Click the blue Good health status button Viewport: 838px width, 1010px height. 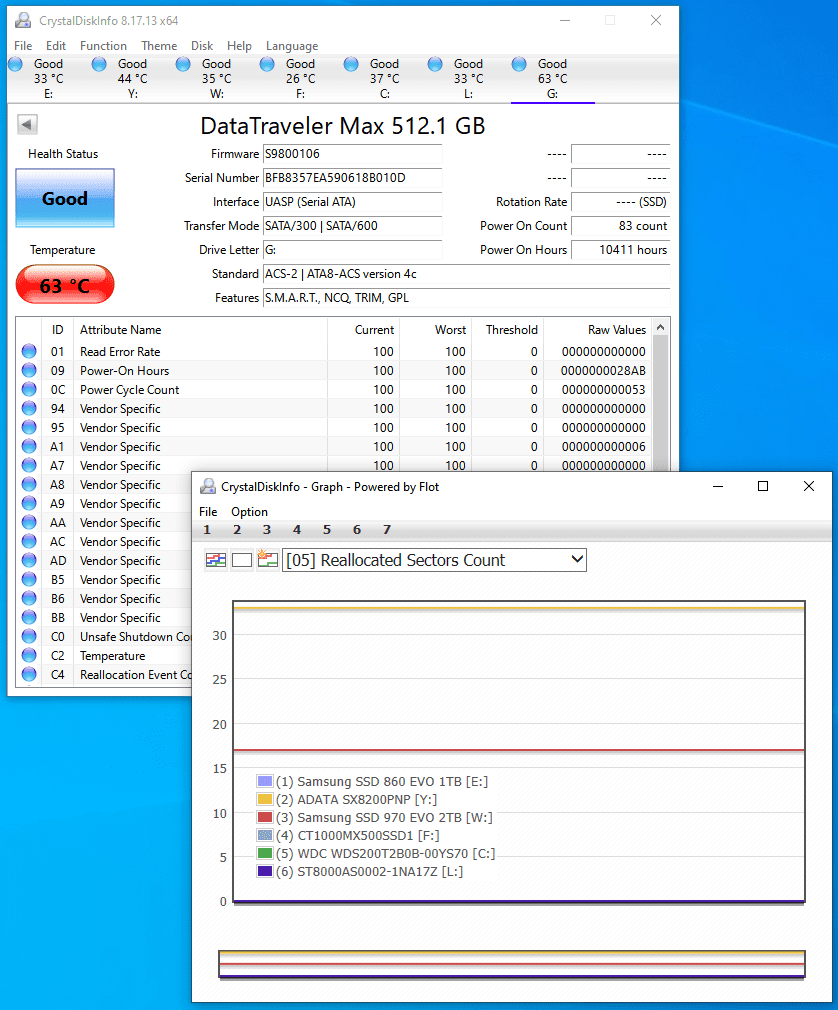pyautogui.click(x=65, y=198)
